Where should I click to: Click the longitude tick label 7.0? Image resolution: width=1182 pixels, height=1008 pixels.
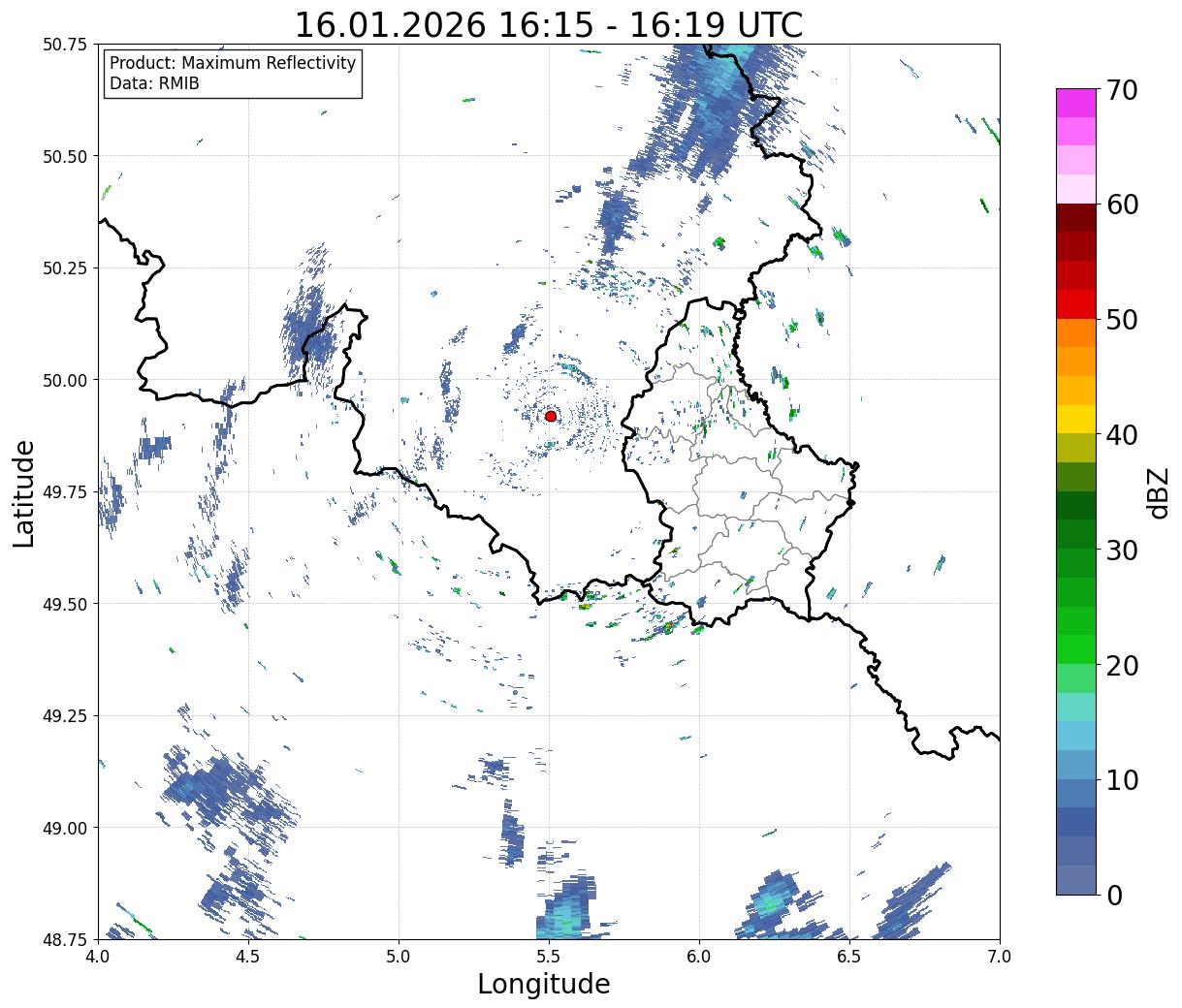(1000, 956)
